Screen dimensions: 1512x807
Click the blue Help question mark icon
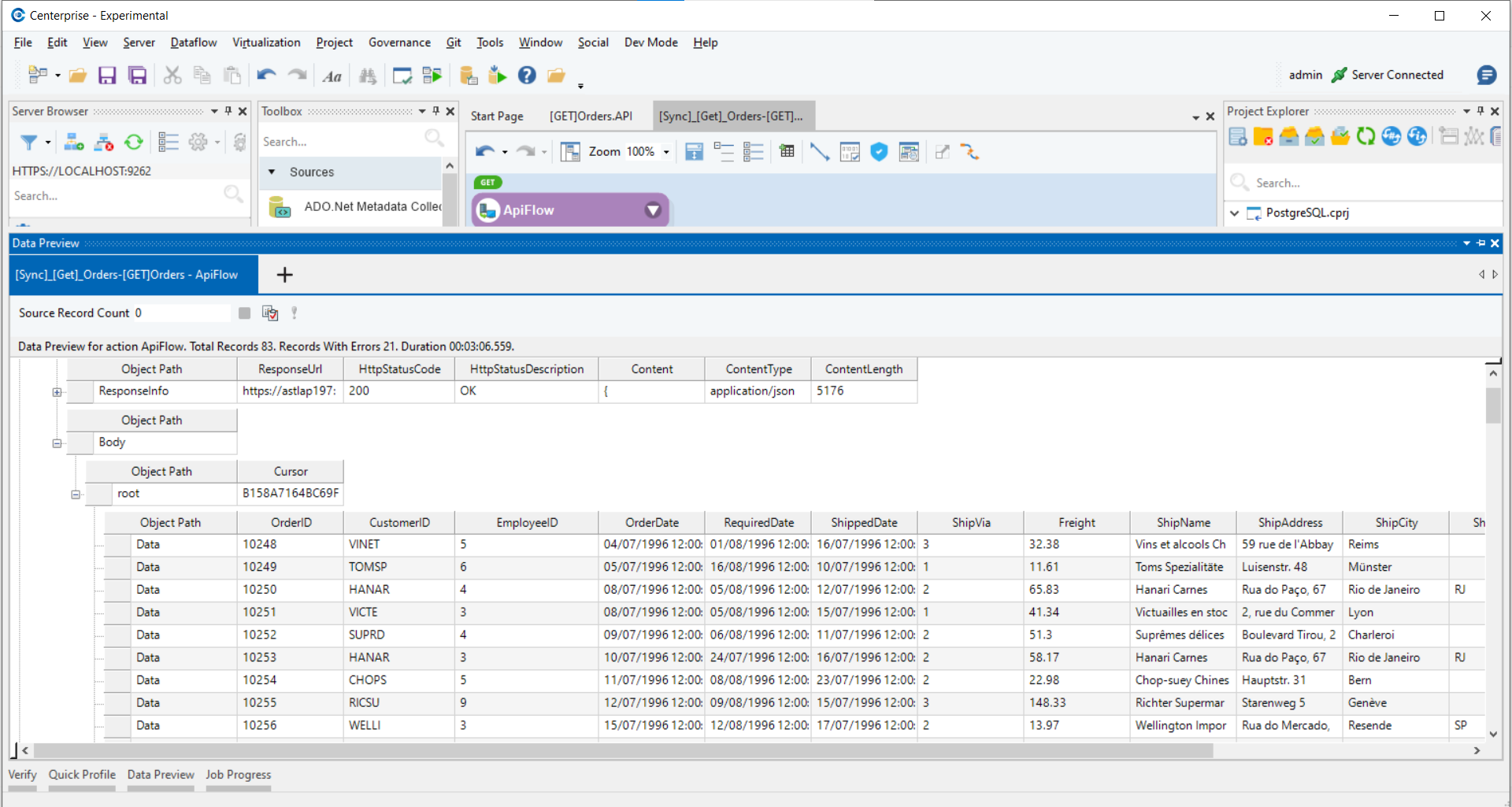click(x=527, y=76)
